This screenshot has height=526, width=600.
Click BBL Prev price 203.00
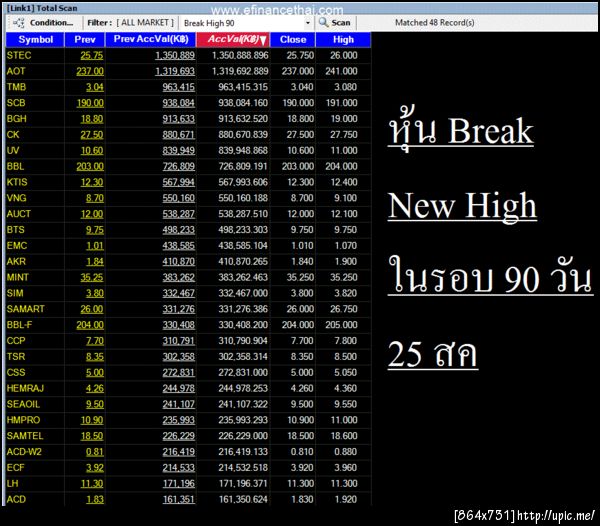(x=90, y=166)
